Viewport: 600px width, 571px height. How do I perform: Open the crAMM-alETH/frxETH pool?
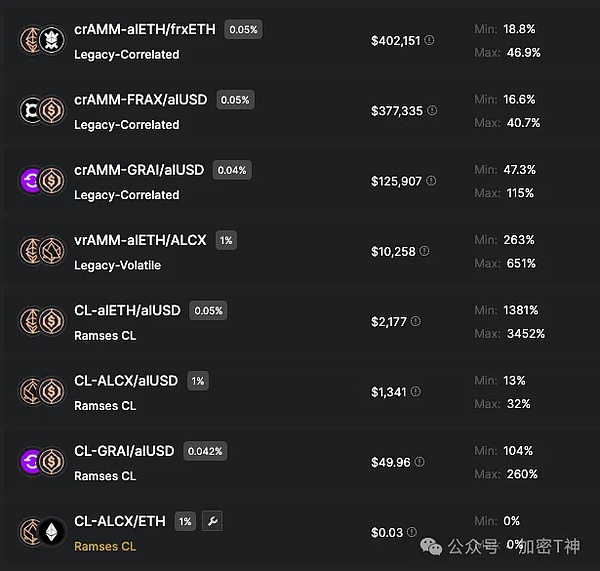(144, 30)
